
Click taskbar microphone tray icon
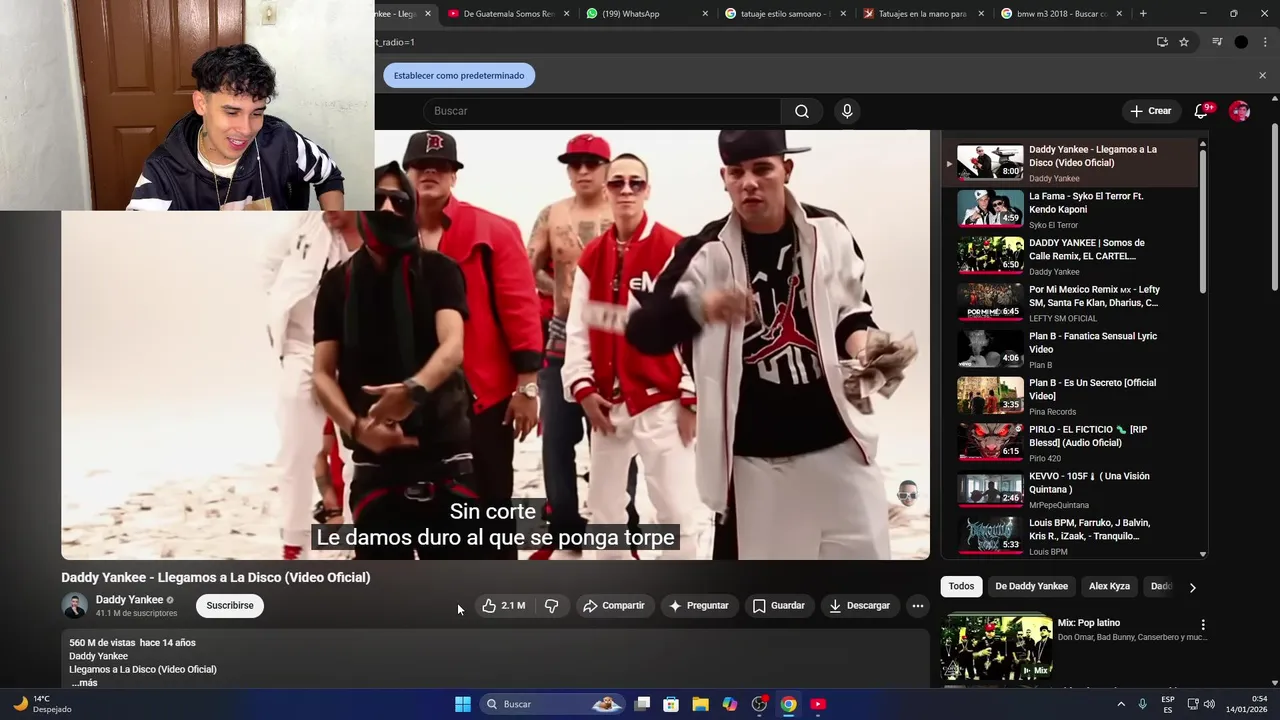(1143, 704)
